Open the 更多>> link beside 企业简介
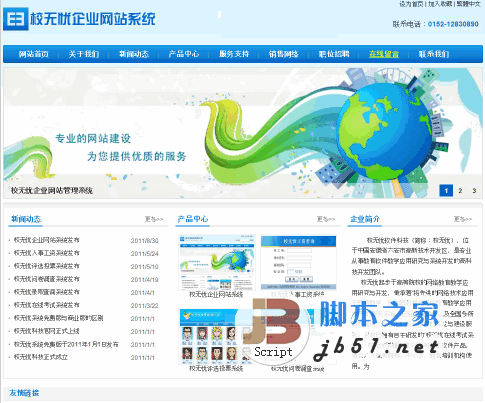Viewport: 485px width, 403px height. [x=463, y=219]
